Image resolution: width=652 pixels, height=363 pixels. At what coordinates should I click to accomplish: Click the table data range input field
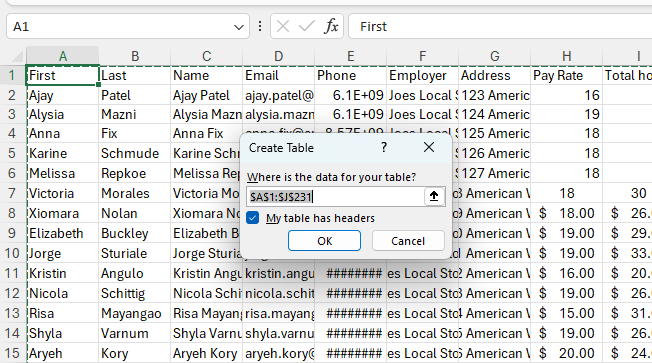tap(335, 196)
